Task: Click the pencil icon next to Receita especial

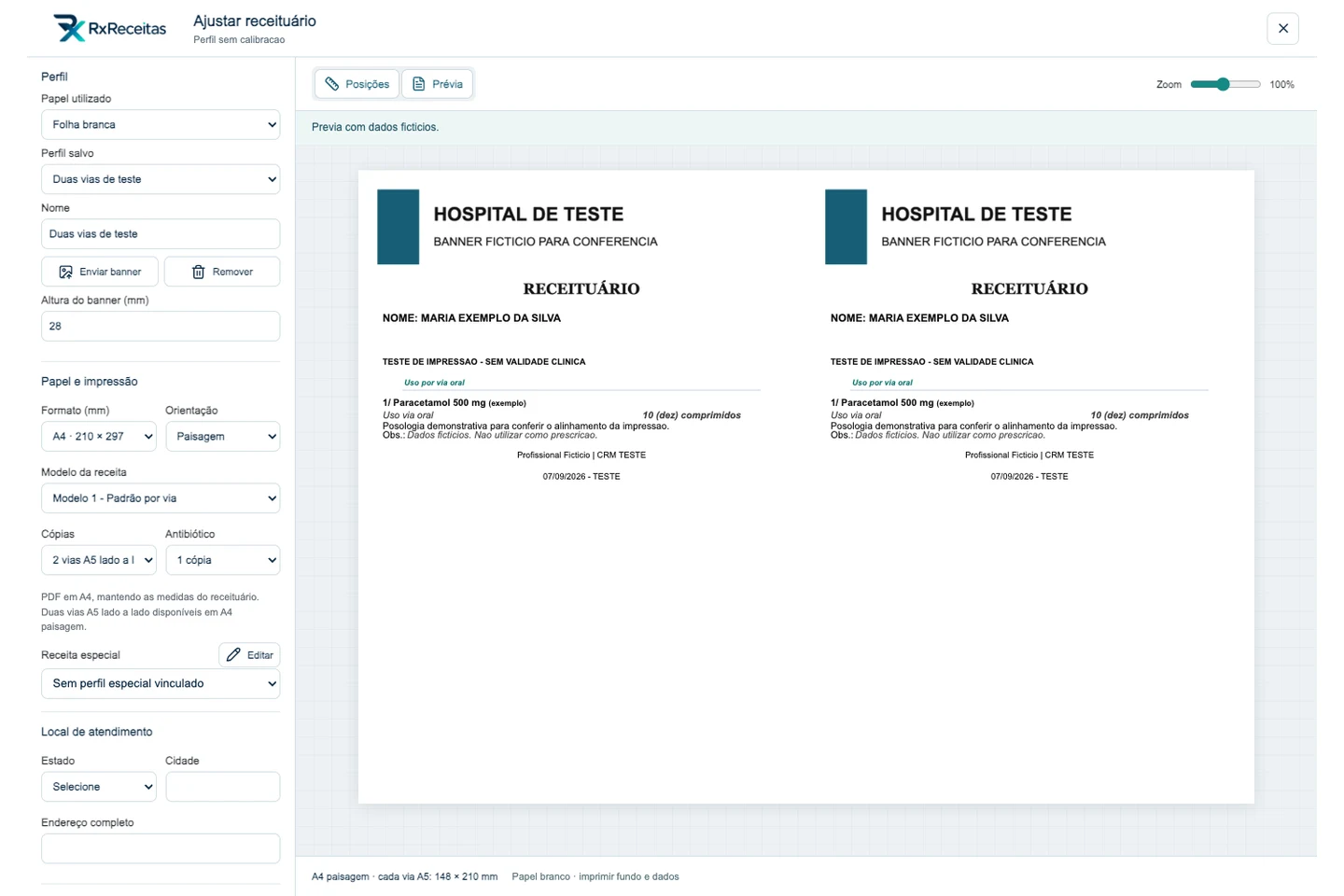Action: pos(233,655)
